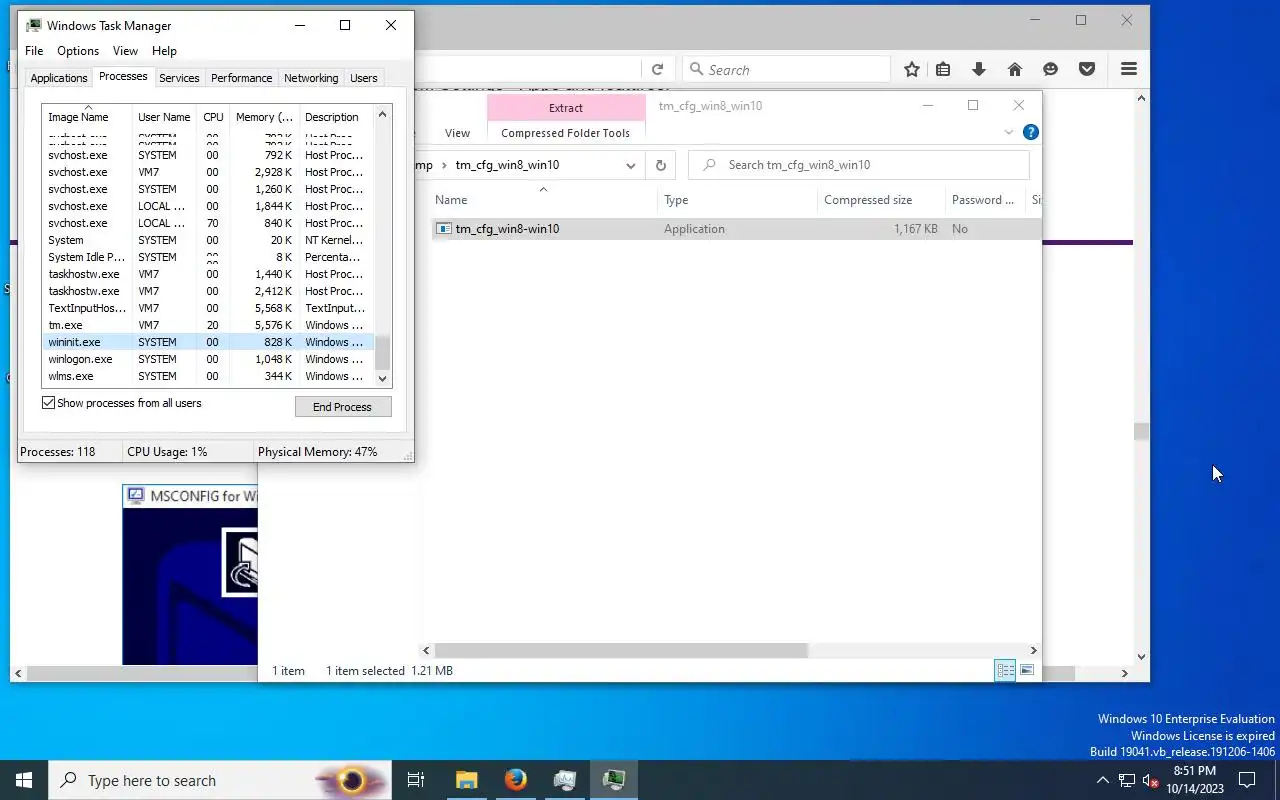1280x800 pixels.
Task: Click Task Manager process list scrollbar up arrow
Action: [x=382, y=115]
